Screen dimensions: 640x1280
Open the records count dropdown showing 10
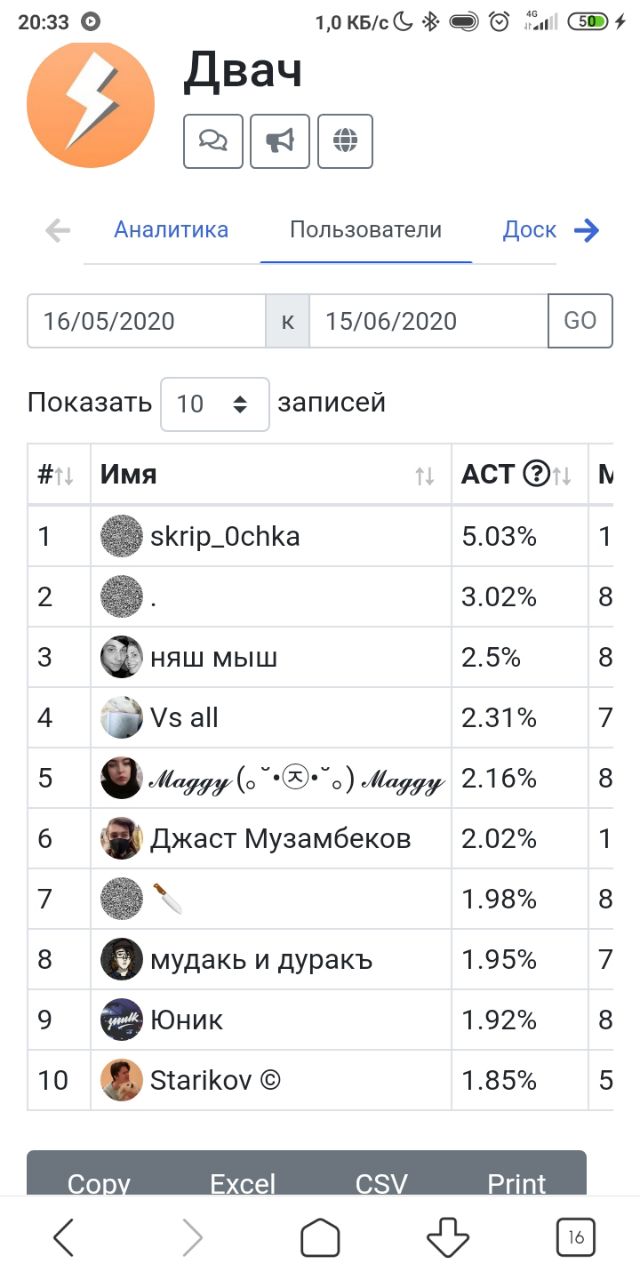(215, 404)
